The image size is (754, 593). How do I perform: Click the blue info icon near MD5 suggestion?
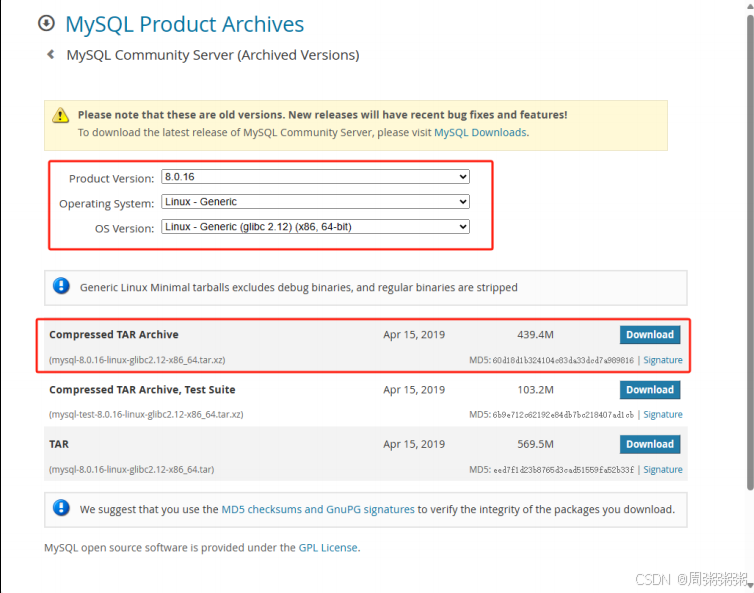click(61, 509)
